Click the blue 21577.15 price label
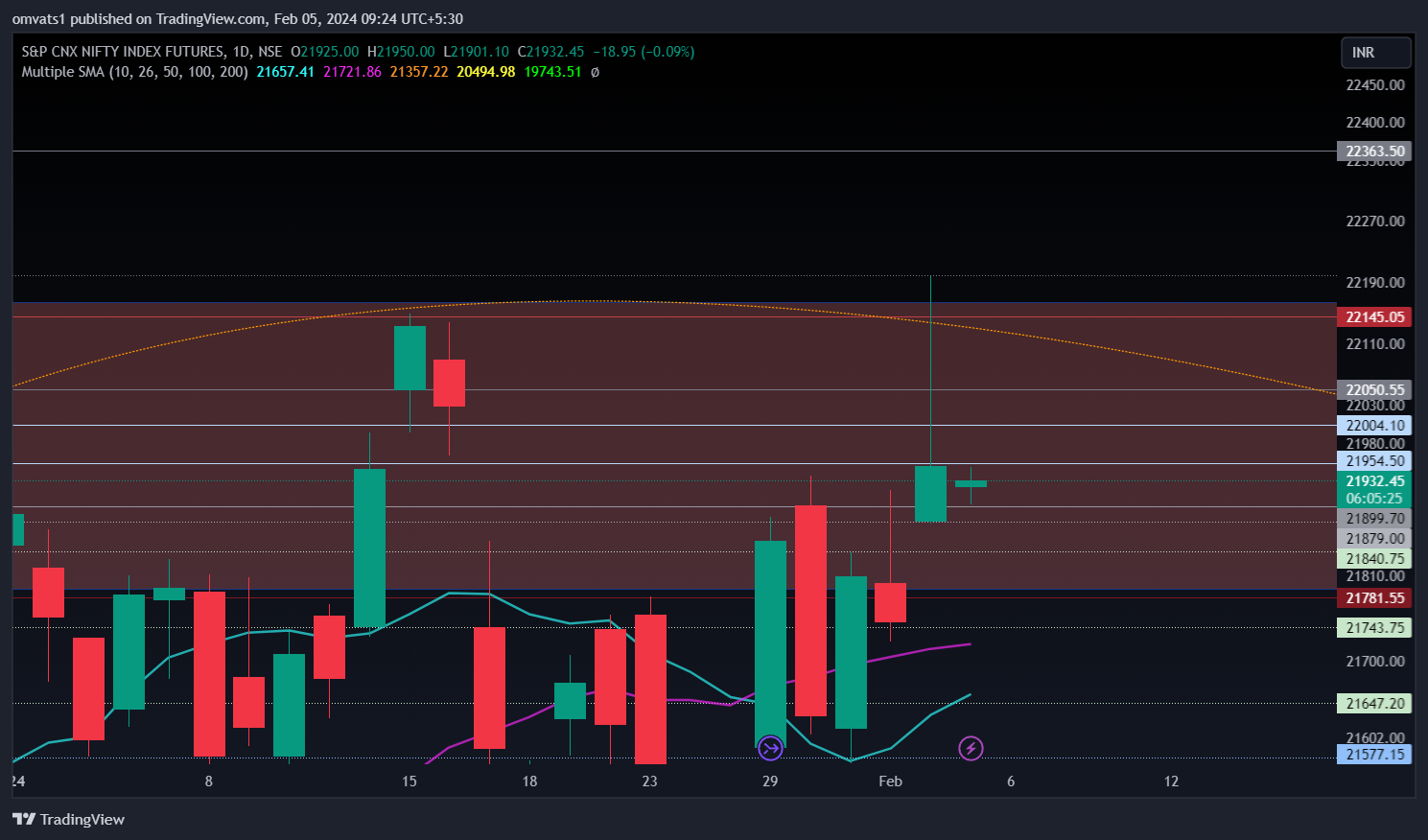This screenshot has width=1428, height=840. [x=1374, y=755]
